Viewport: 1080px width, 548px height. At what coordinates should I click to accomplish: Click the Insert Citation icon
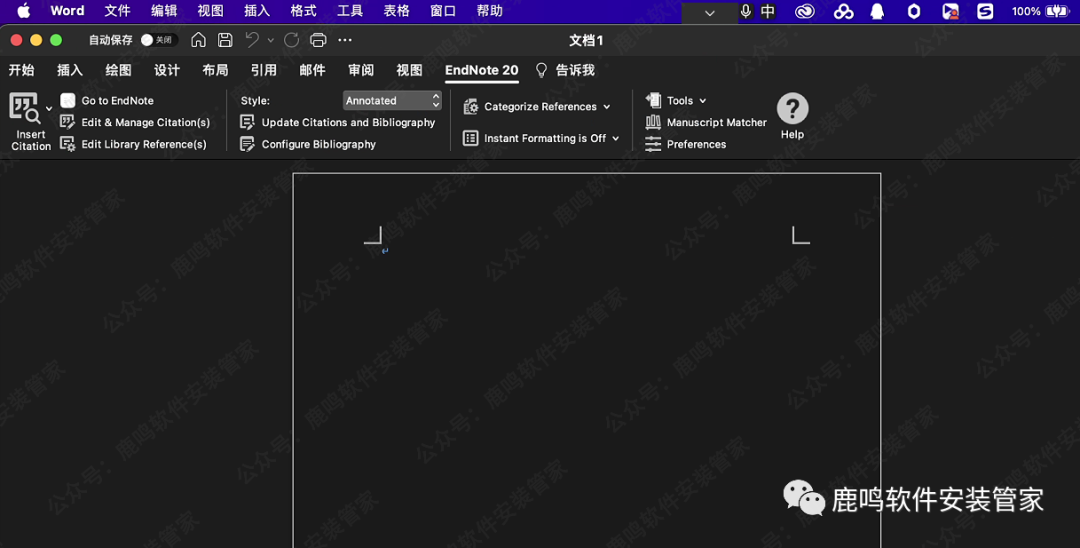pos(24,108)
